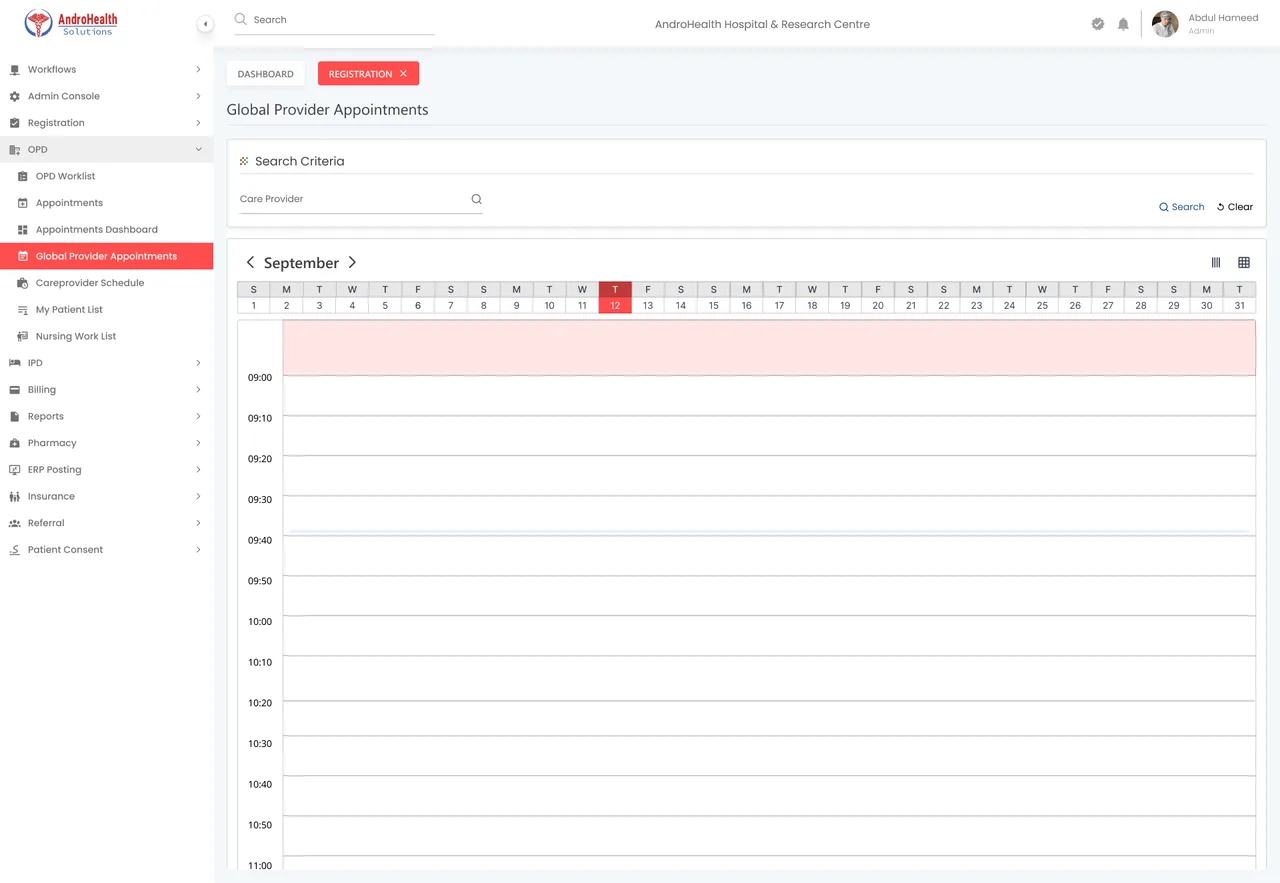Click the Pharmacy icon in sidebar
The image size is (1280, 883).
click(14, 443)
